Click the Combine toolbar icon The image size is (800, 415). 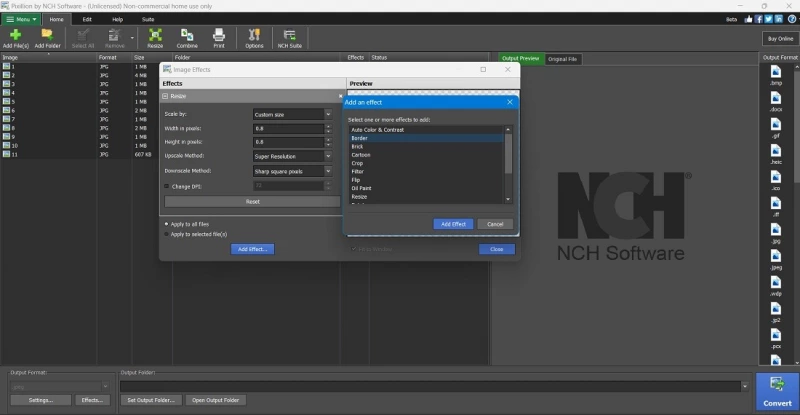187,38
